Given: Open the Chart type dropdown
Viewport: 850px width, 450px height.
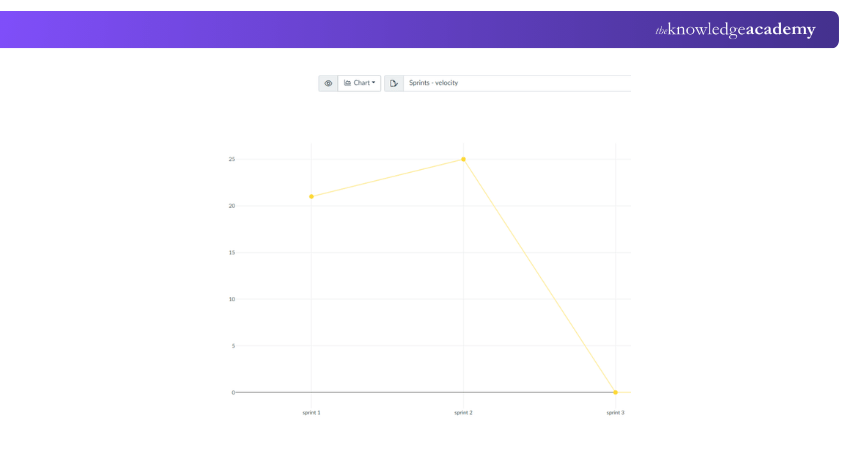Looking at the screenshot, I should [x=359, y=83].
